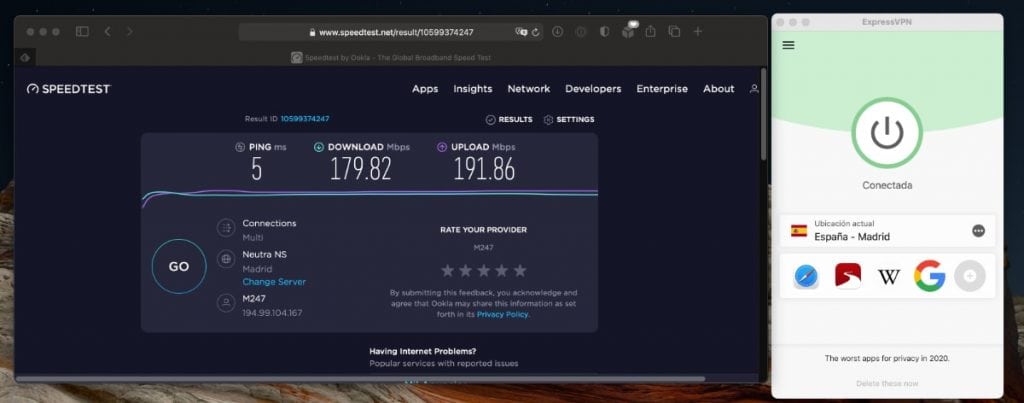Screen dimensions: 1024x403
Task: Click the half-shield privacy report icon
Action: tap(605, 31)
